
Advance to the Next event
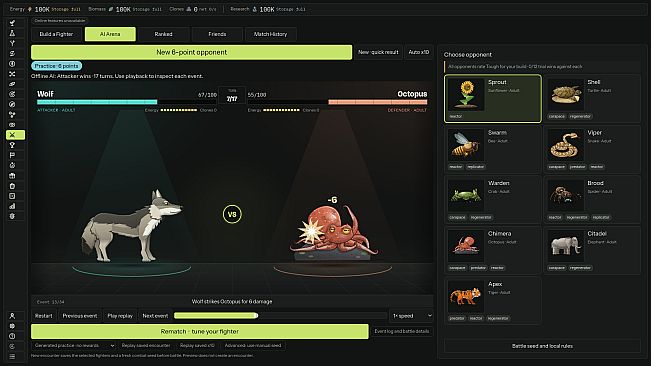point(155,316)
